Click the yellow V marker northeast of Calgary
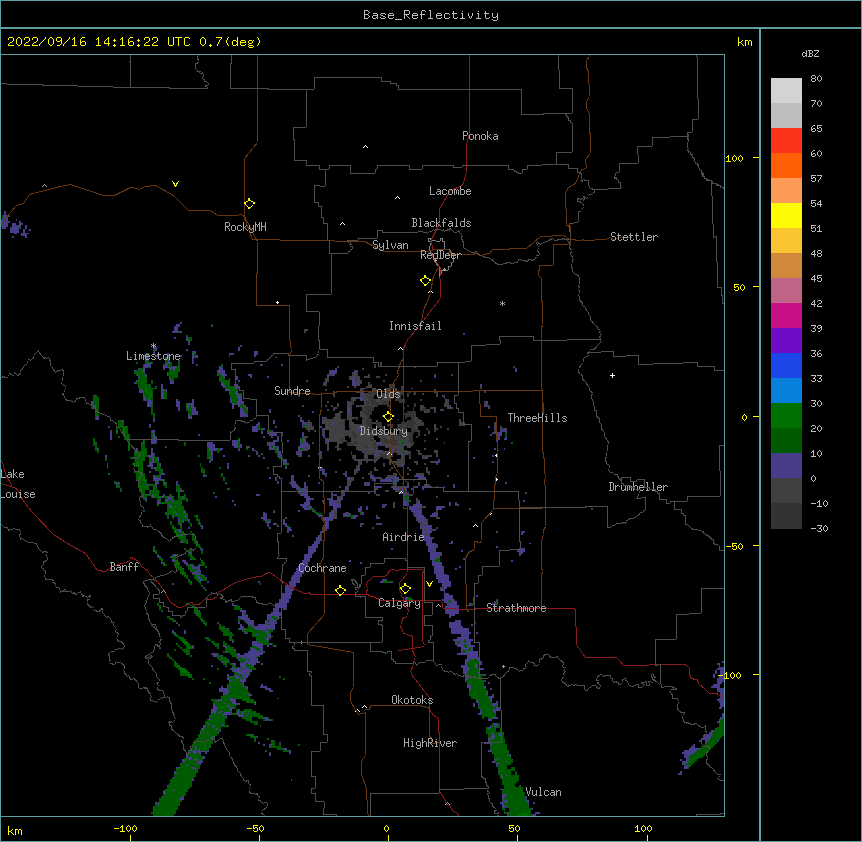The height and width of the screenshot is (842, 862). 429,584
